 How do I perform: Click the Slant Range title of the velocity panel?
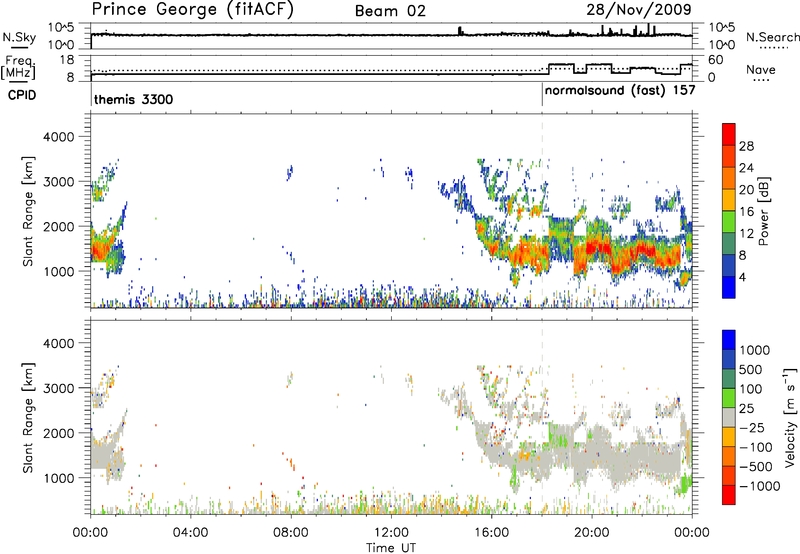pos(28,417)
